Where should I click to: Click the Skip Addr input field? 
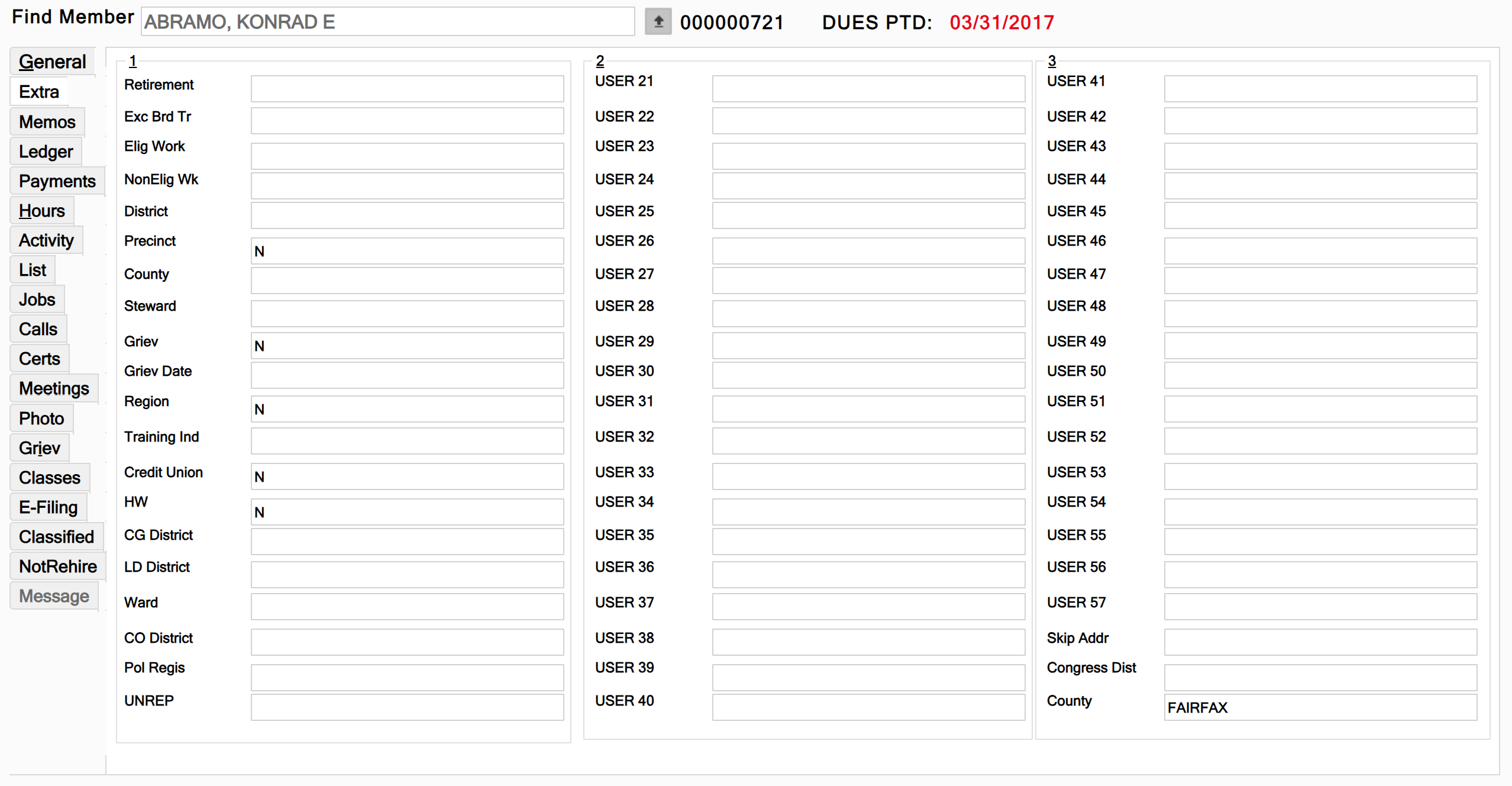(x=1320, y=642)
